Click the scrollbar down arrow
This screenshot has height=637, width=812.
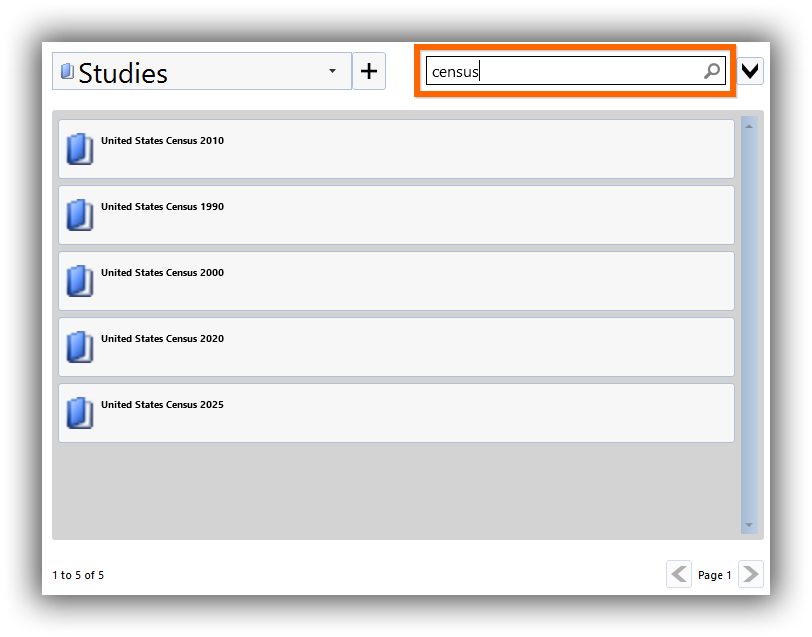749,525
